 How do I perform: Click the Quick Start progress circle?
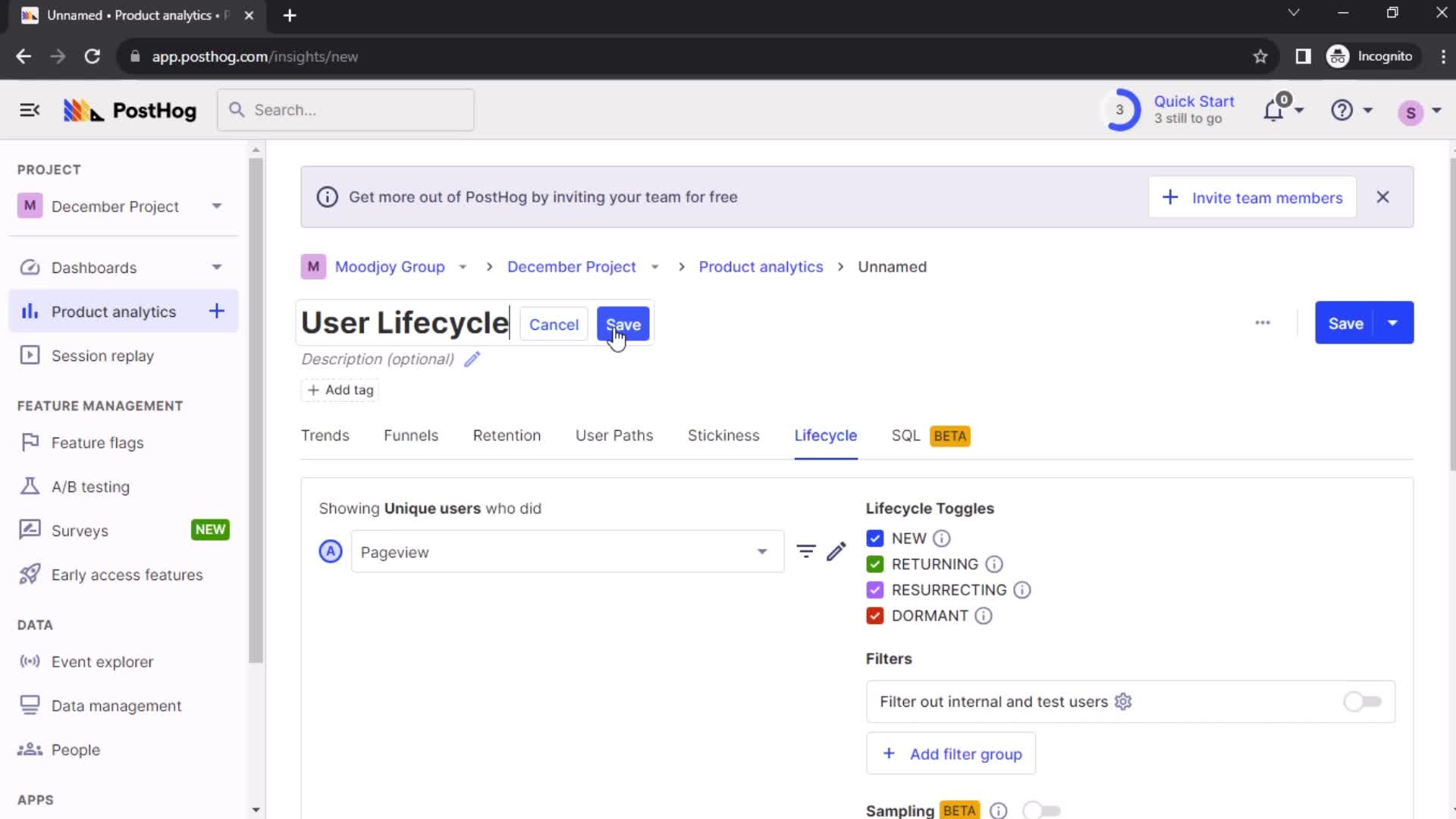[1119, 110]
